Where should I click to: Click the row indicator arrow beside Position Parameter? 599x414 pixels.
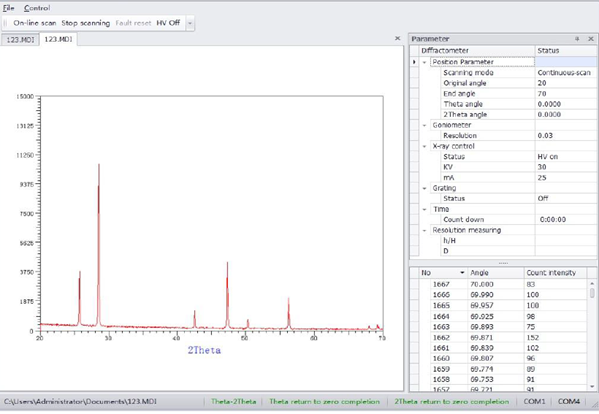tap(414, 62)
